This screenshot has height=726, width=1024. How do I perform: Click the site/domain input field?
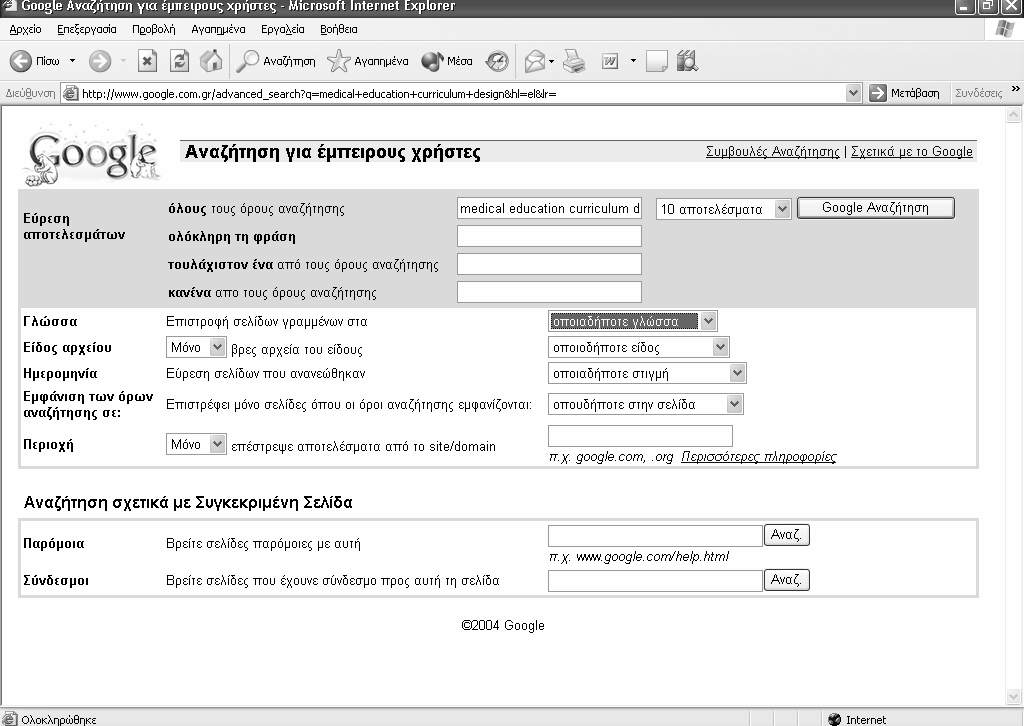coord(640,435)
